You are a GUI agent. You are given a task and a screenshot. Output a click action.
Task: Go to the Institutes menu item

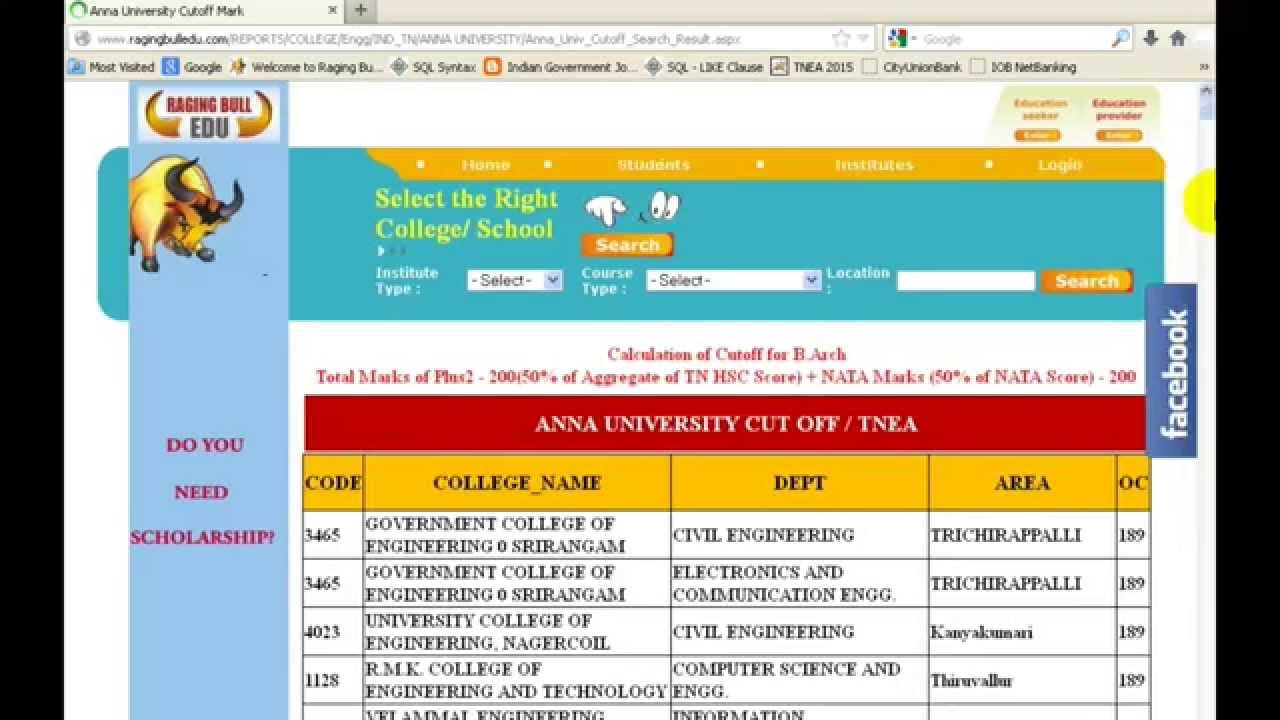pos(874,165)
